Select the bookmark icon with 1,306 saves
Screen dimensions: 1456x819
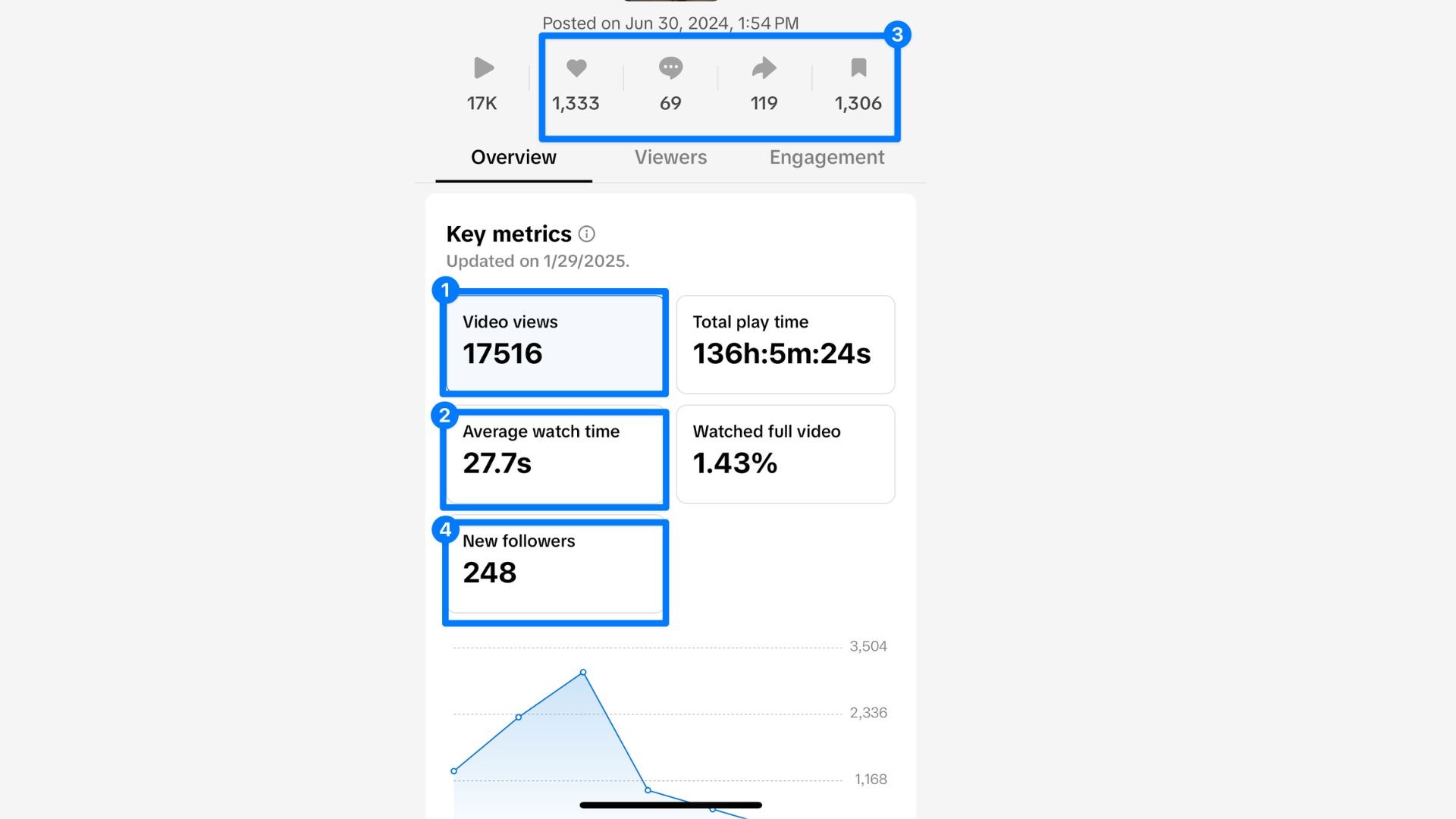tap(858, 68)
